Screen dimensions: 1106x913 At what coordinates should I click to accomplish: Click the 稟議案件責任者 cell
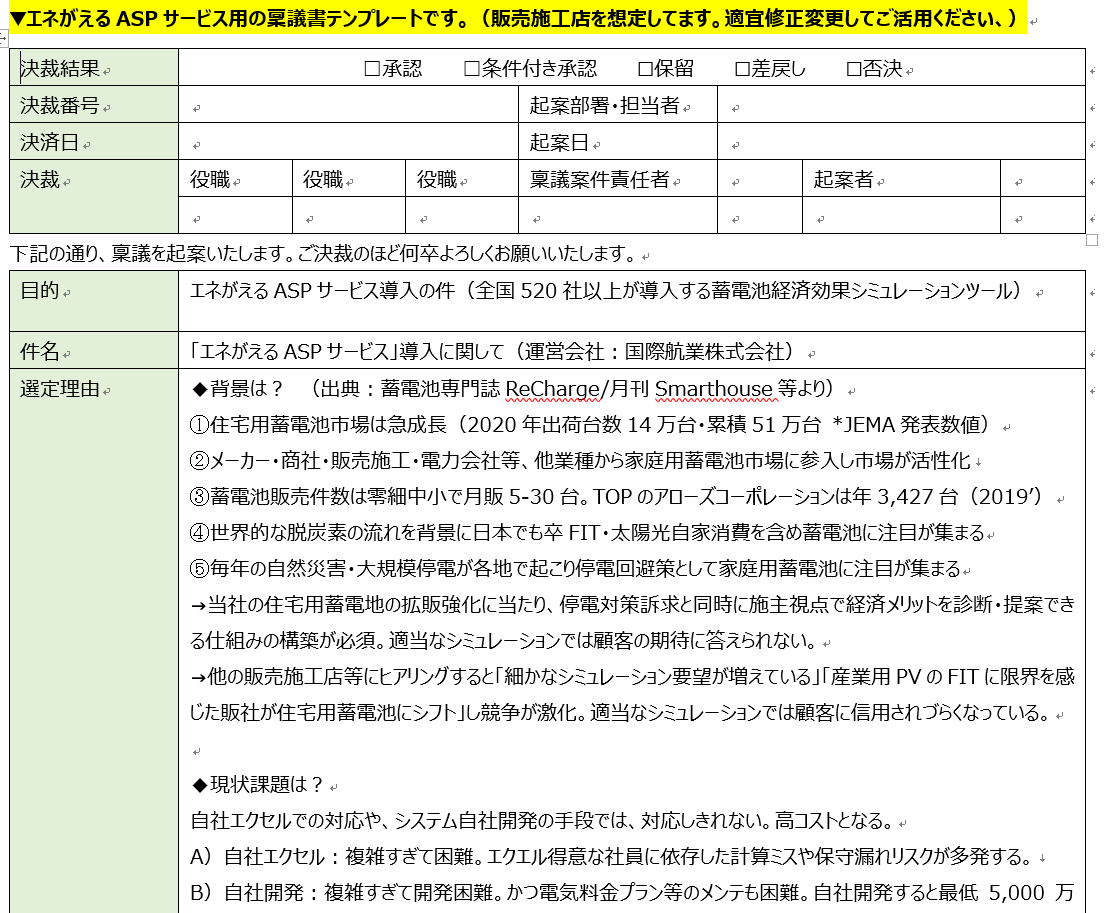click(618, 179)
